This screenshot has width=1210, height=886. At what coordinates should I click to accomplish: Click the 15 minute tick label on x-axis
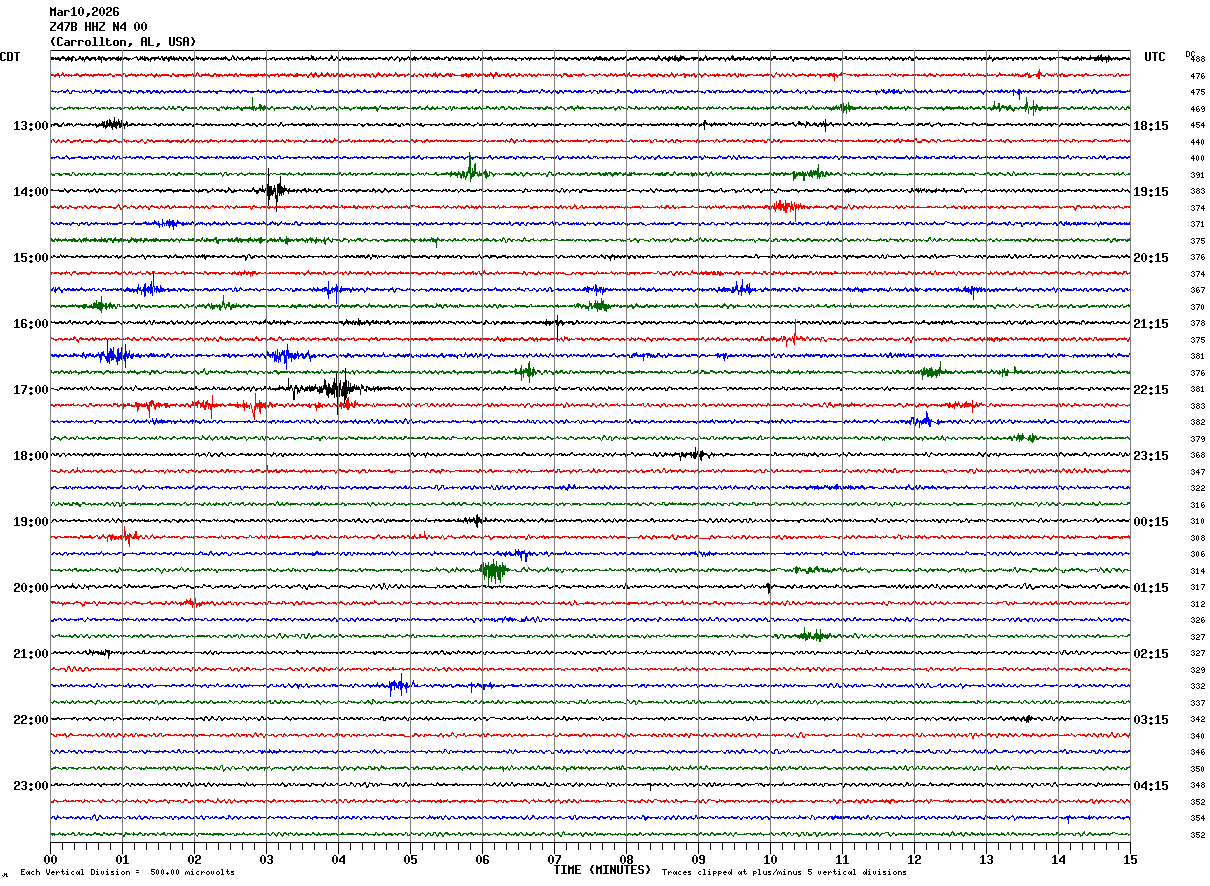1130,859
